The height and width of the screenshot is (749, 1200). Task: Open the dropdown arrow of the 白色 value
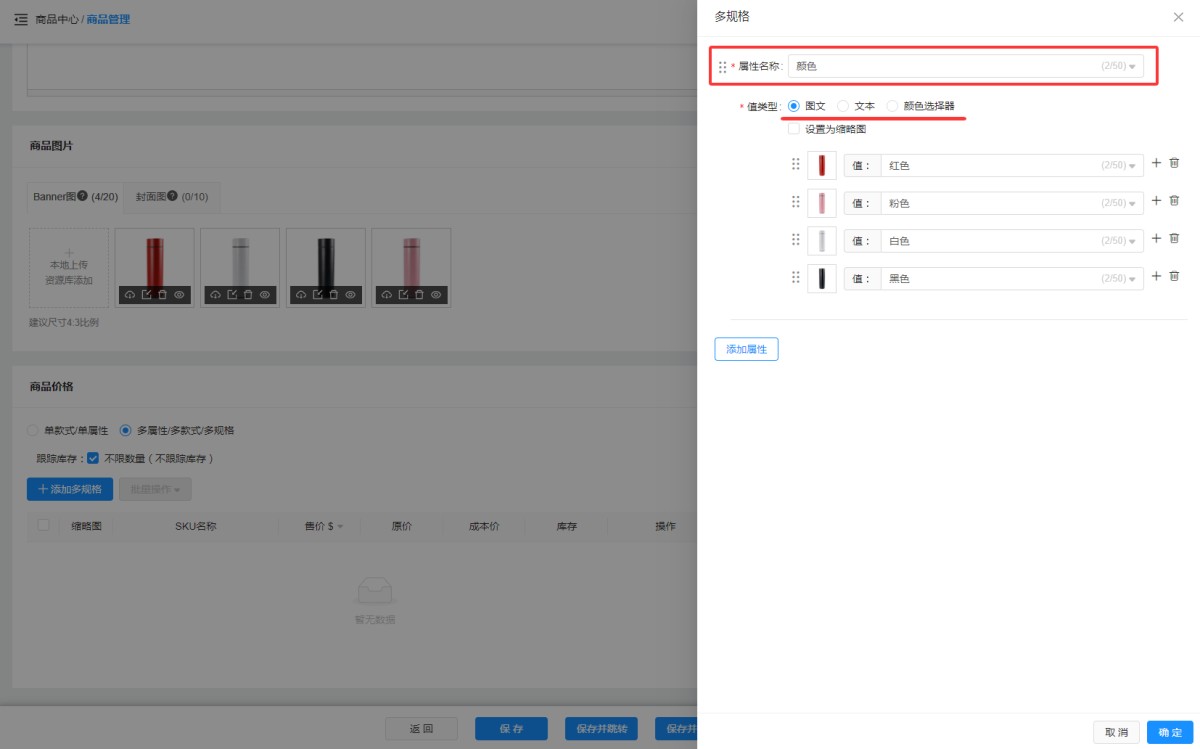1133,241
